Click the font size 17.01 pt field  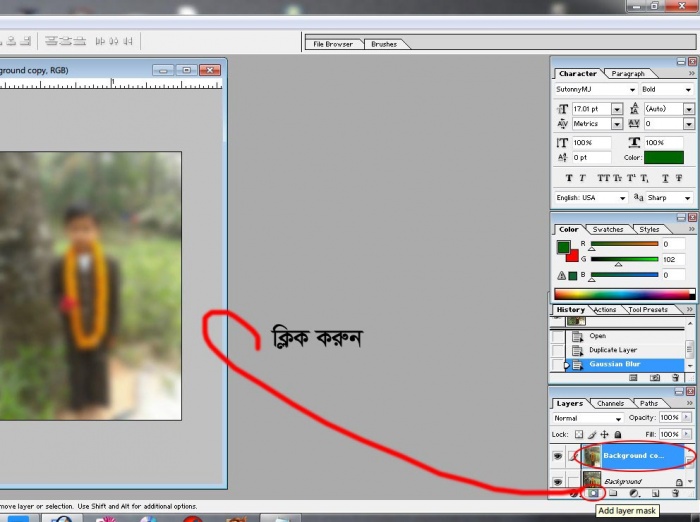(x=589, y=109)
